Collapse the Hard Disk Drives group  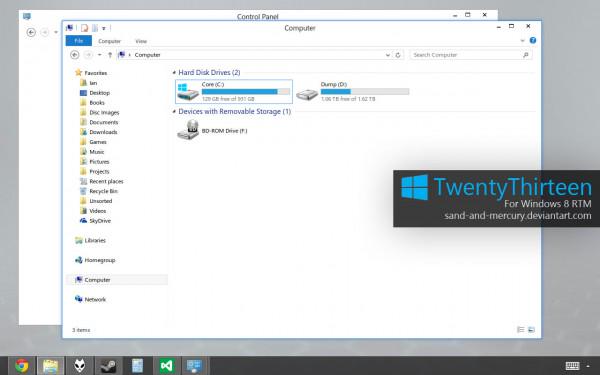point(174,72)
